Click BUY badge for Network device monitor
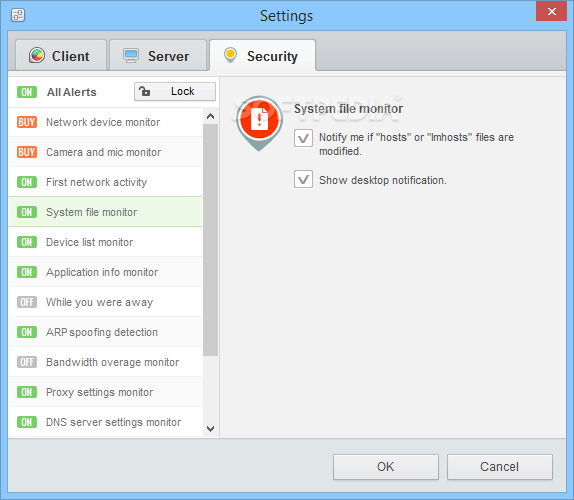574x500 pixels. pyautogui.click(x=27, y=122)
